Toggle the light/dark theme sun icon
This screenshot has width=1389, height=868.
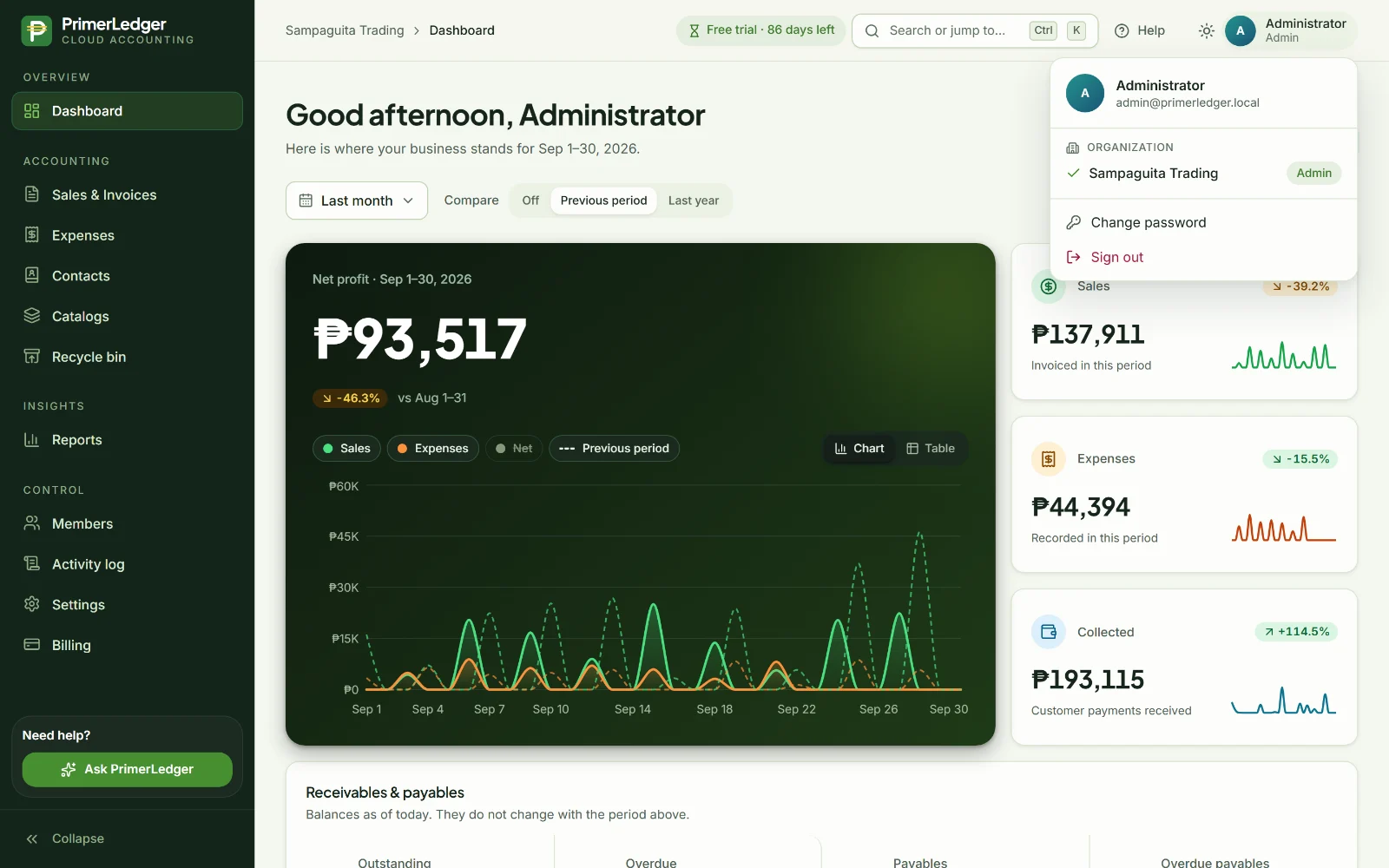coord(1206,30)
